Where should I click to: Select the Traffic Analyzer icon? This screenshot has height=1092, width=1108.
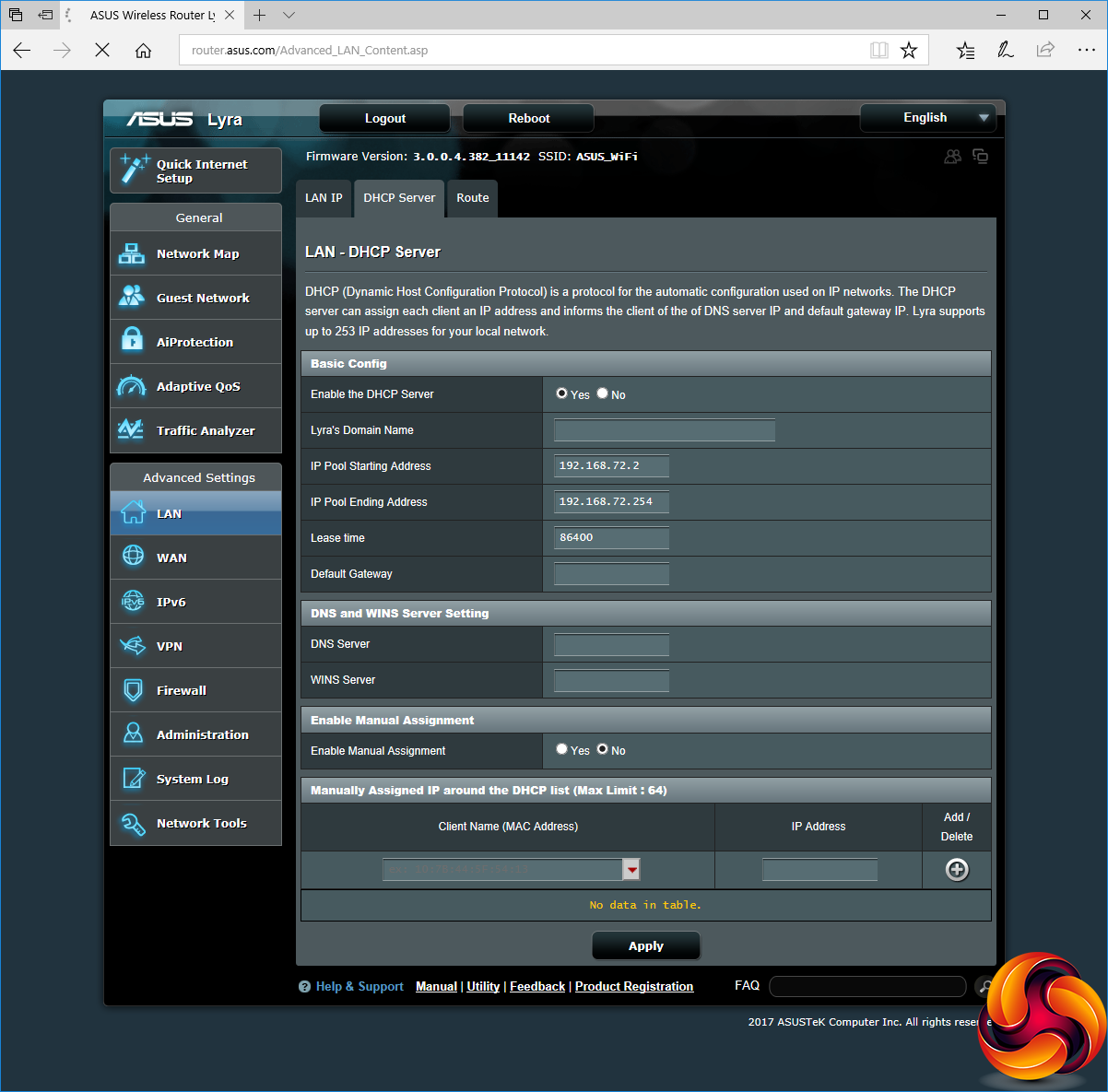coord(132,430)
